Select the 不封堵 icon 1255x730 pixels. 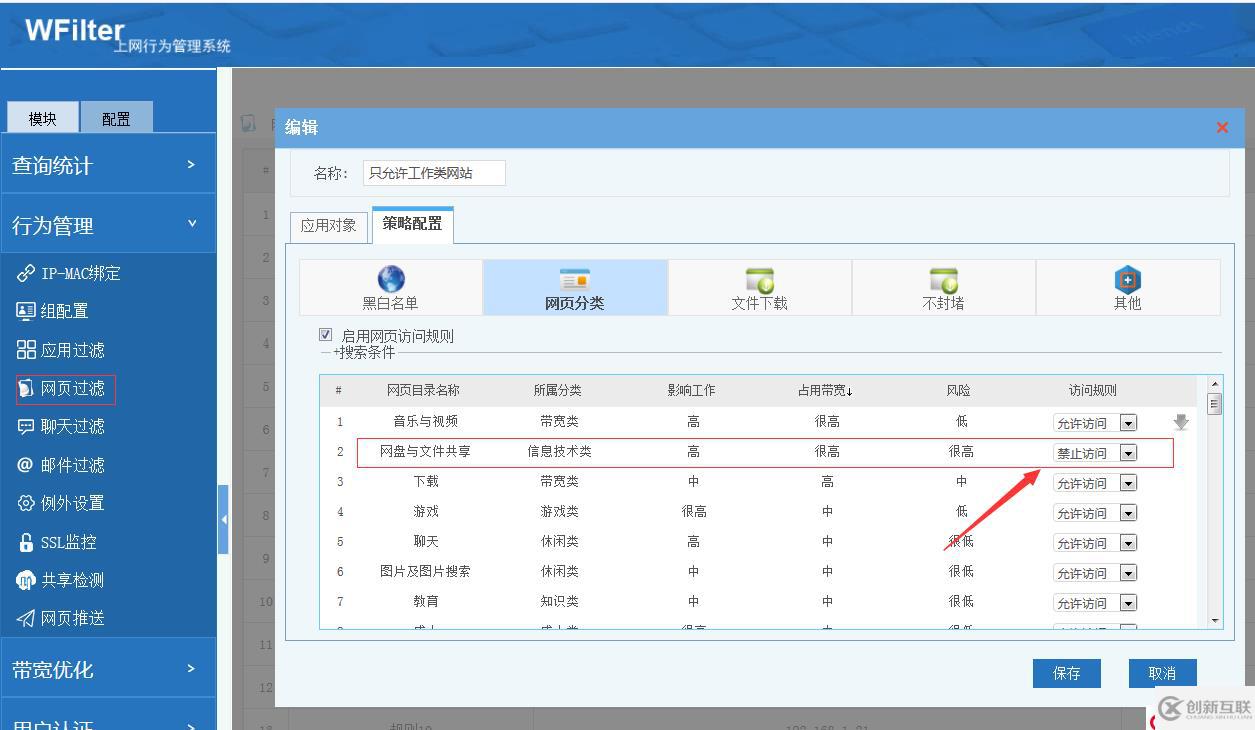coord(944,280)
